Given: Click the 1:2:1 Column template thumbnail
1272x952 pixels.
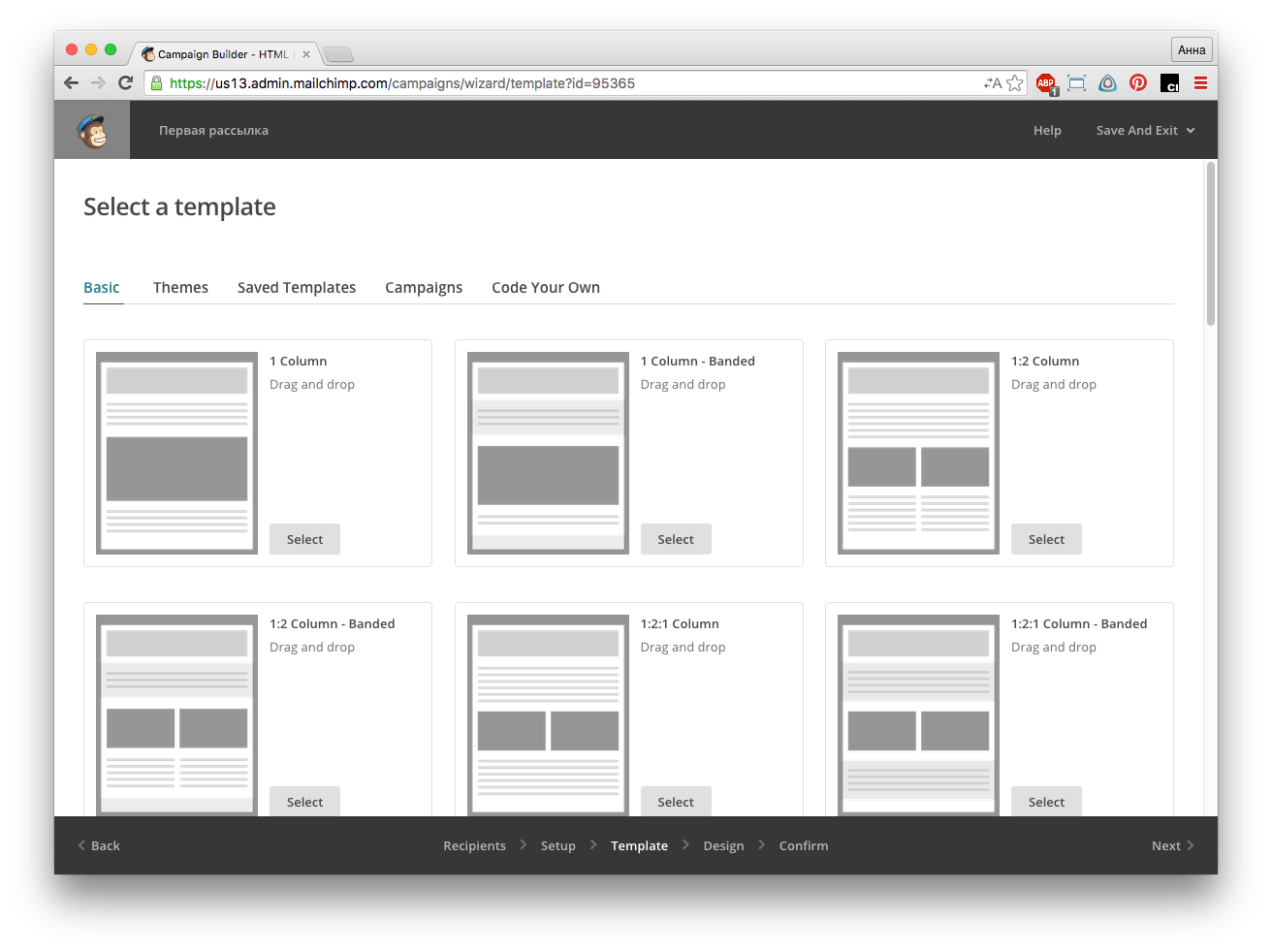Looking at the screenshot, I should (x=548, y=715).
